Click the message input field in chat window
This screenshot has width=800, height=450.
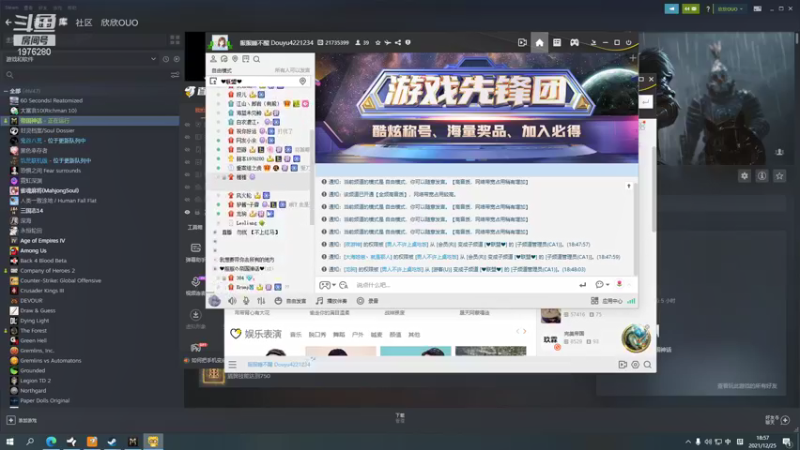click(463, 285)
